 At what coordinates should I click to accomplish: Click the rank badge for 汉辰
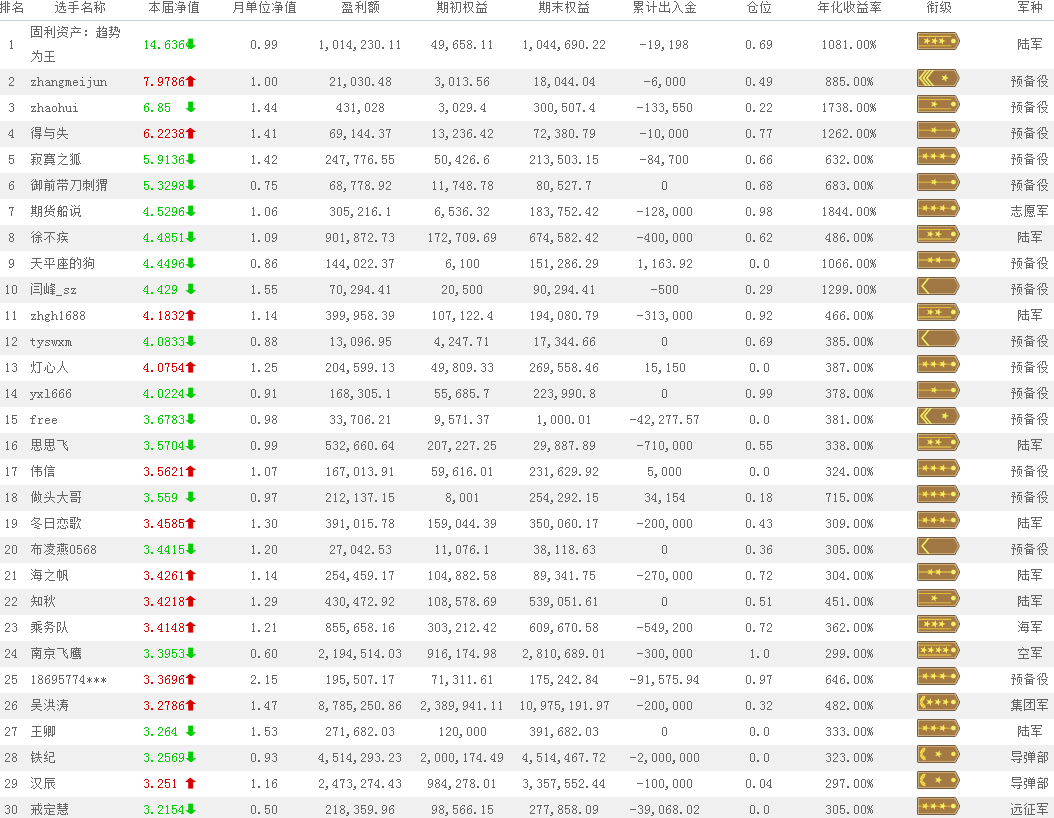tap(938, 781)
